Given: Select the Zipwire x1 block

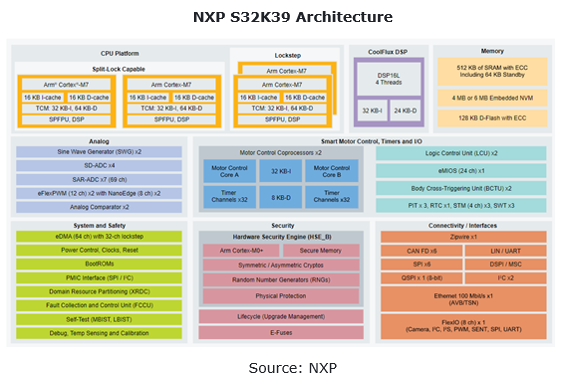Looking at the screenshot, I should 463,237.
